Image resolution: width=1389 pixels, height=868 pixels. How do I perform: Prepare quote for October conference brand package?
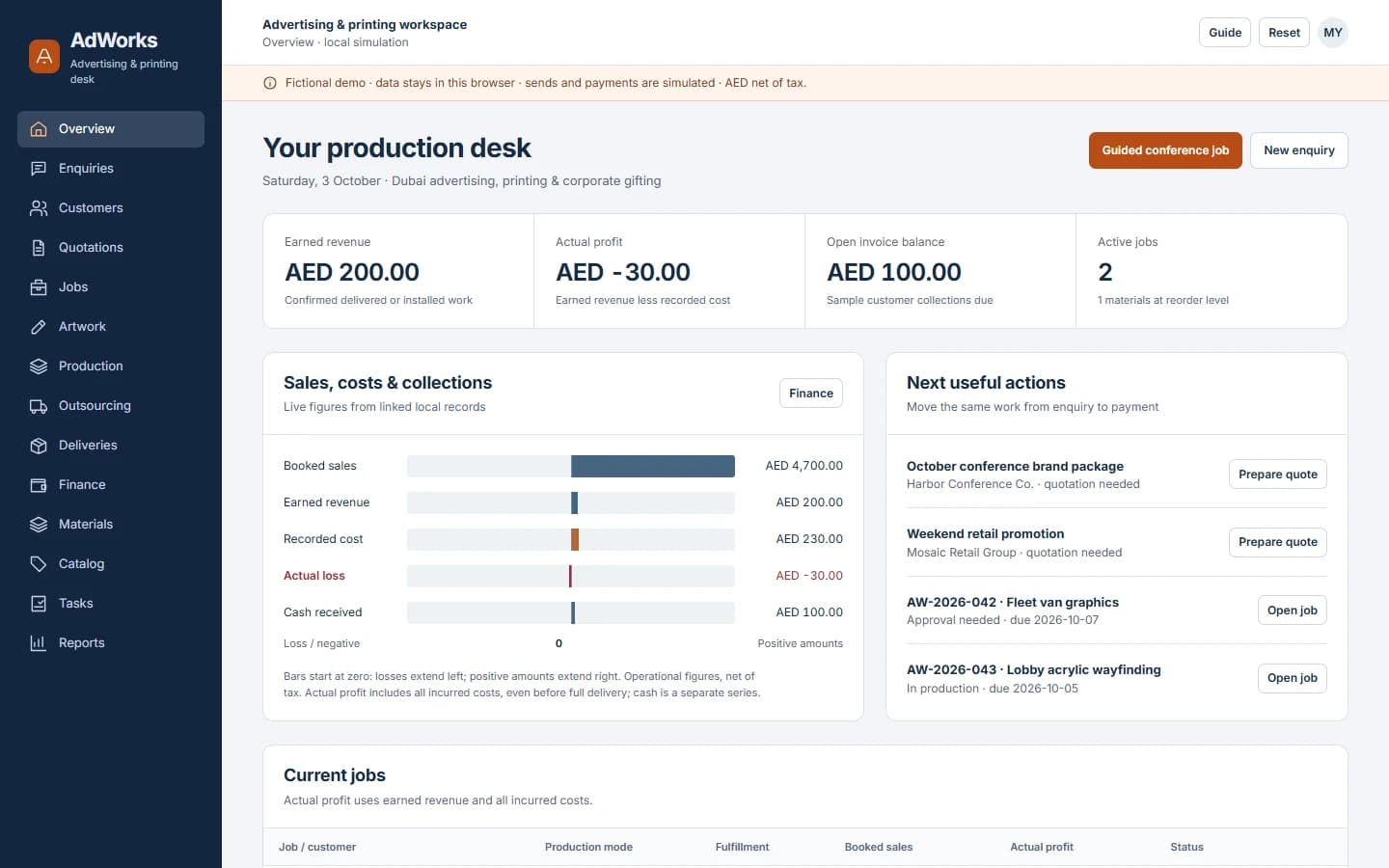pos(1278,475)
